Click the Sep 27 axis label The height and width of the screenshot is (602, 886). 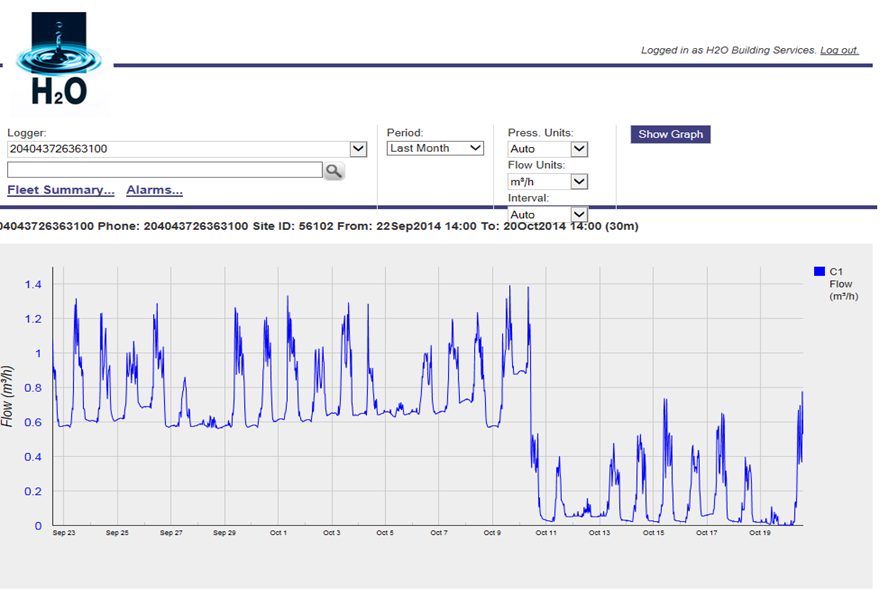coord(171,533)
